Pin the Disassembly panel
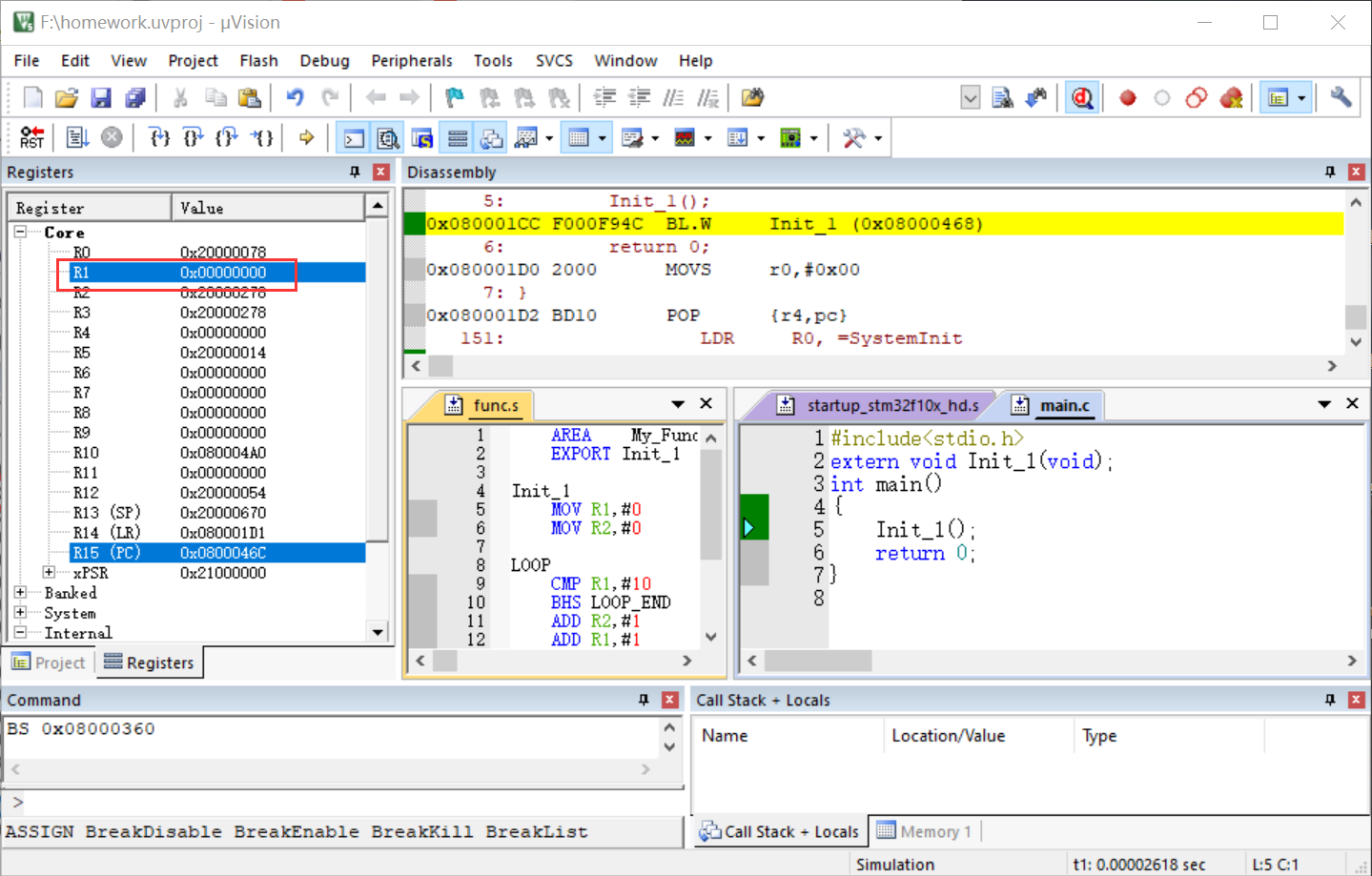 1330,172
